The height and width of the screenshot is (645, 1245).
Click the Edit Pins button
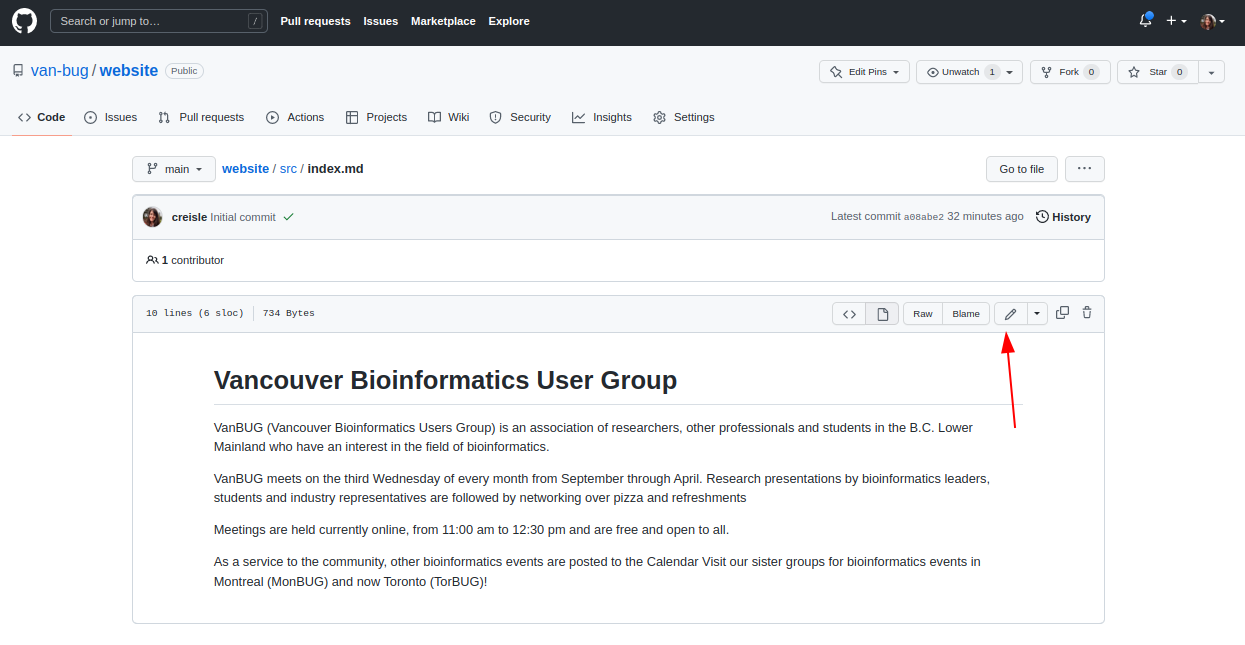coord(865,72)
